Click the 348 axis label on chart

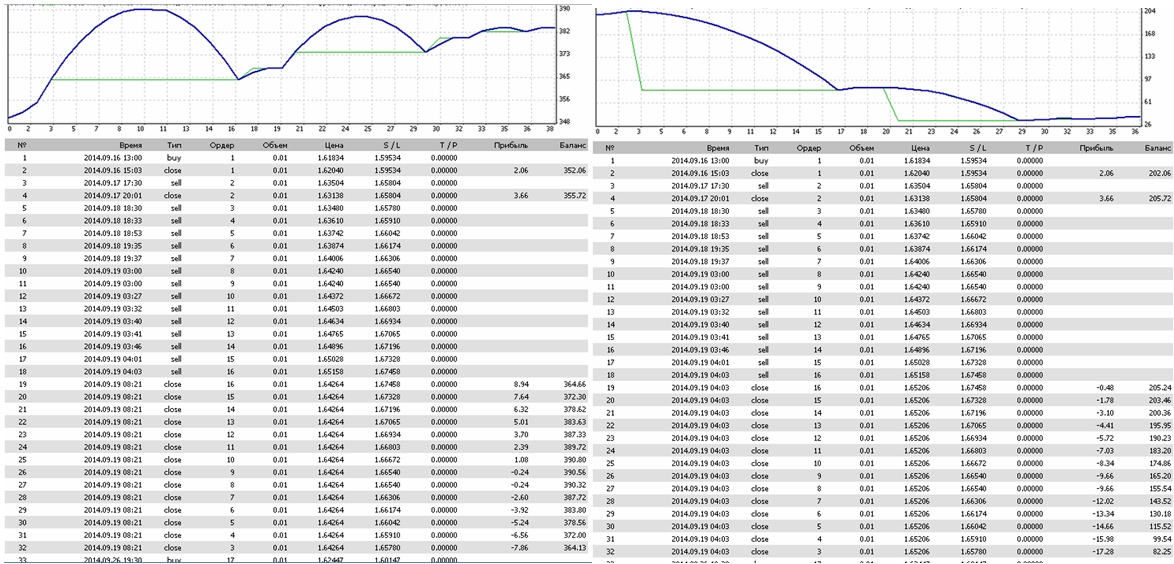[x=565, y=122]
